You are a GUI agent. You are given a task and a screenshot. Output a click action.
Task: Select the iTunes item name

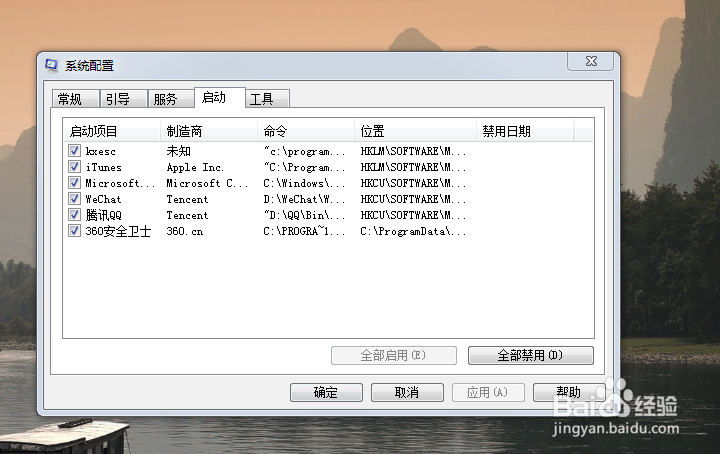click(104, 167)
